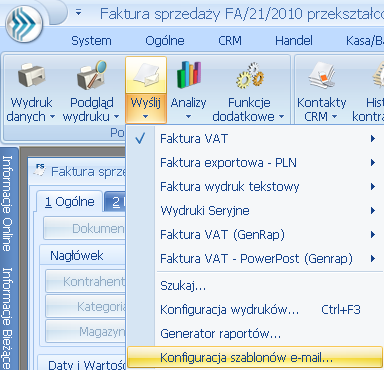Open the Ogólne ribbon tab
The height and width of the screenshot is (370, 384).
165,41
